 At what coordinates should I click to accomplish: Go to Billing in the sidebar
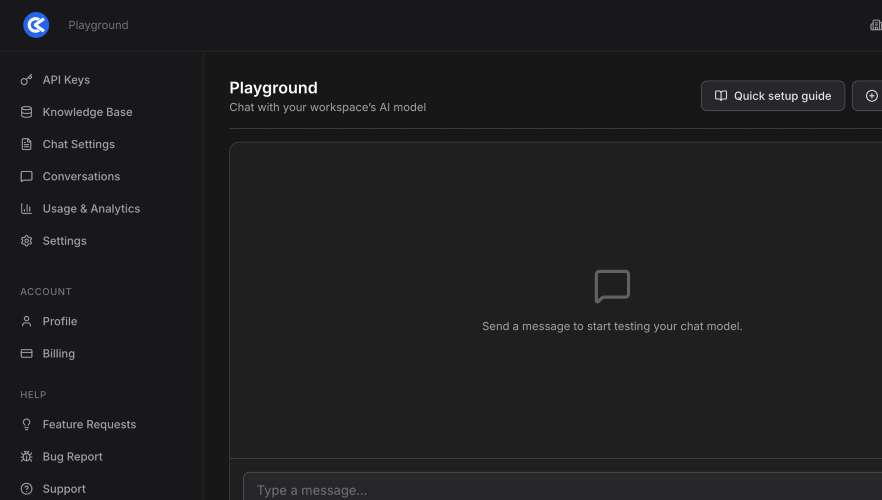click(x=58, y=354)
